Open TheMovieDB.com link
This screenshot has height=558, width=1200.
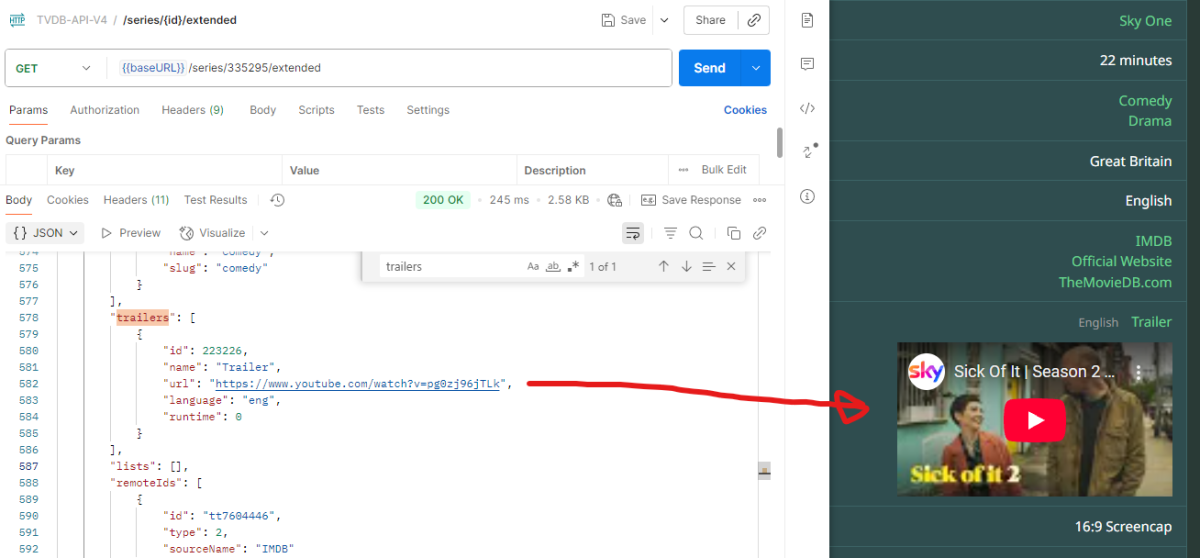(1115, 282)
